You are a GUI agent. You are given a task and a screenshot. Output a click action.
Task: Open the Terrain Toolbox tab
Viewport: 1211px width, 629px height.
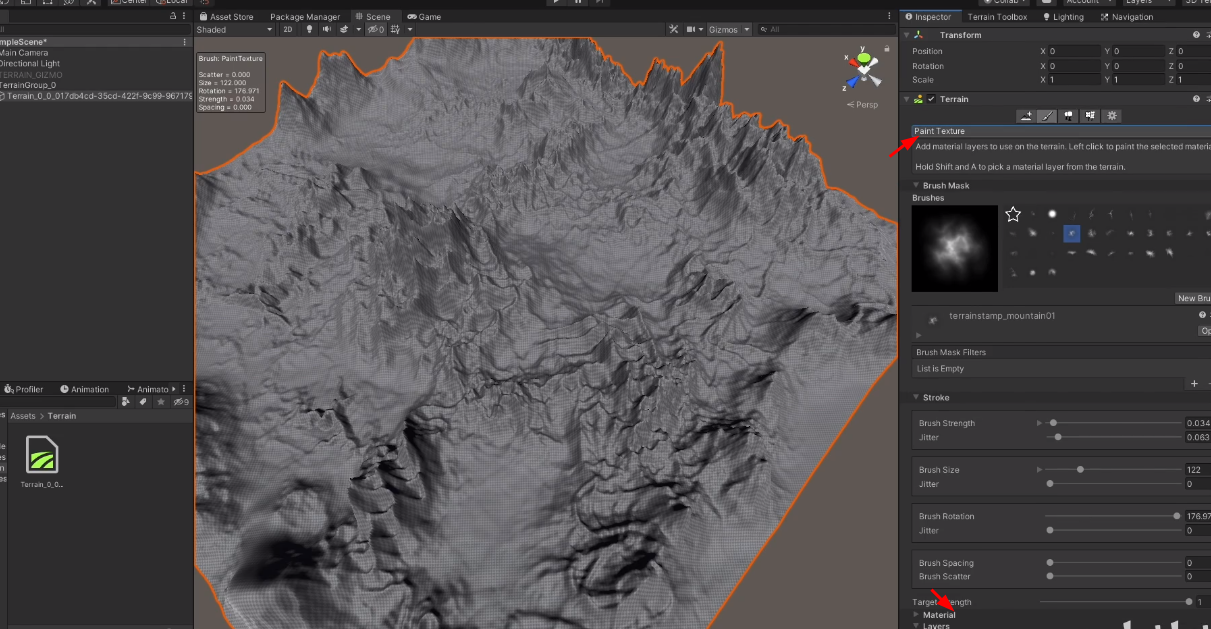998,17
